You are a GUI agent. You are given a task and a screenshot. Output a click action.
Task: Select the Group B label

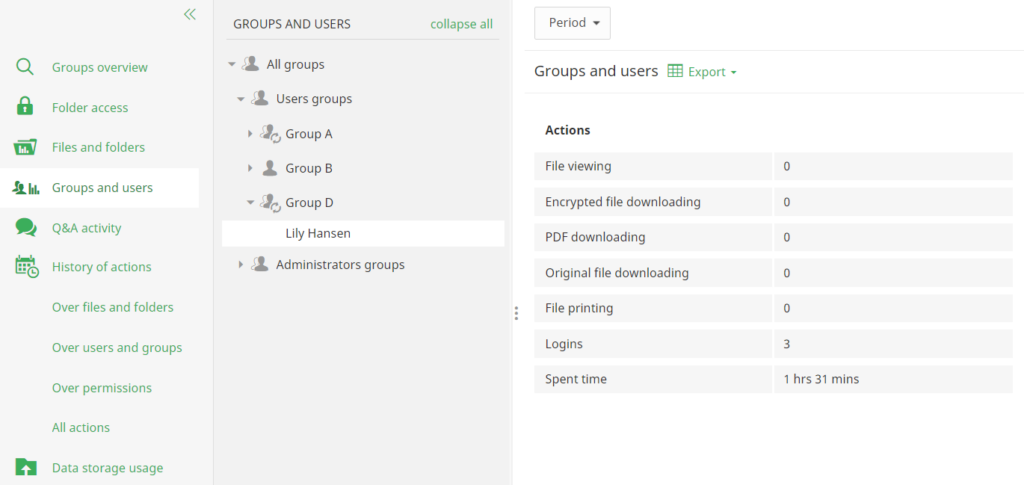point(309,168)
